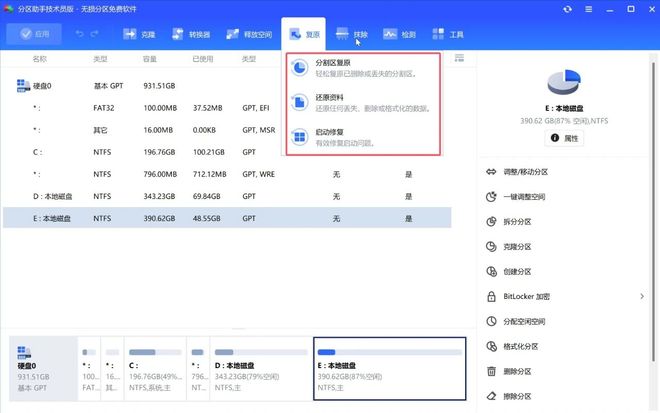Image resolution: width=660 pixels, height=413 pixels.
Task: Choose Wipe Partition (擦除分区) eraser icon
Action: point(491,396)
